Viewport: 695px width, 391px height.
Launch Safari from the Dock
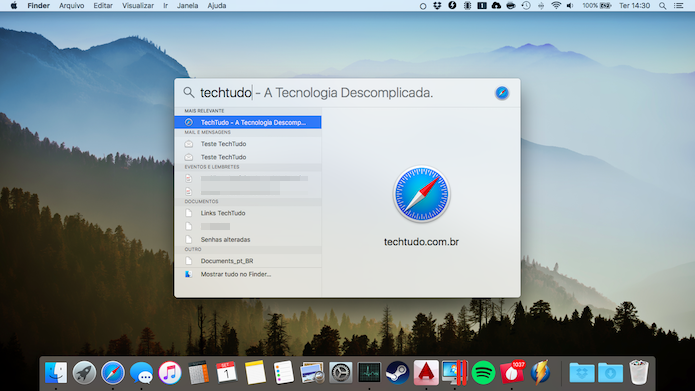pyautogui.click(x=113, y=372)
